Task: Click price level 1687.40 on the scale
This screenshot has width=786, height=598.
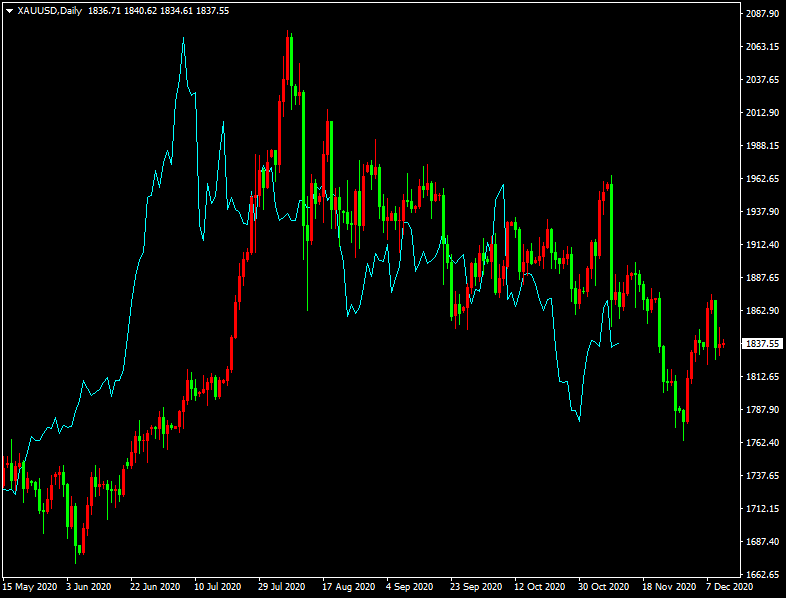Action: pos(762,542)
